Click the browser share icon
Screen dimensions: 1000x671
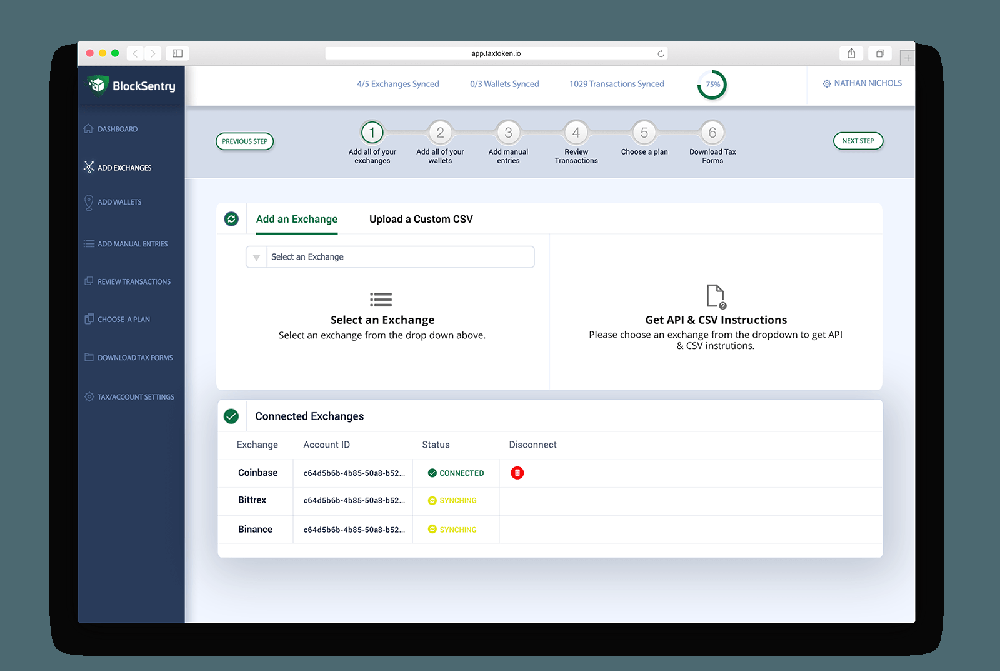[x=851, y=54]
